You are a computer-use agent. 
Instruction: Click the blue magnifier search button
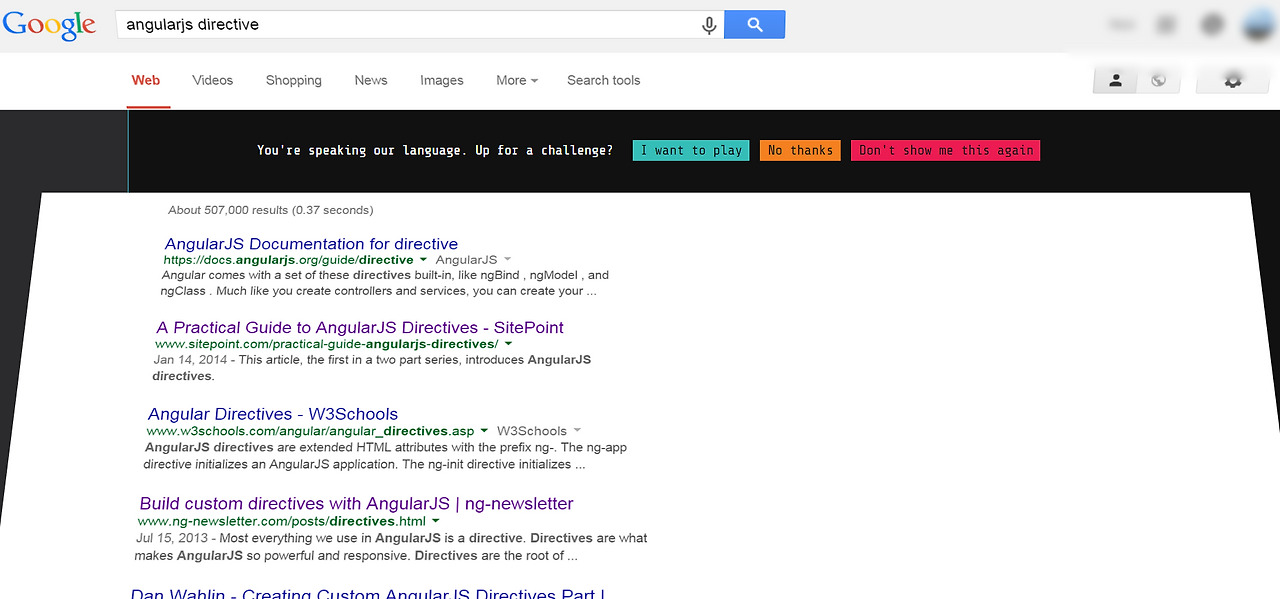click(754, 25)
